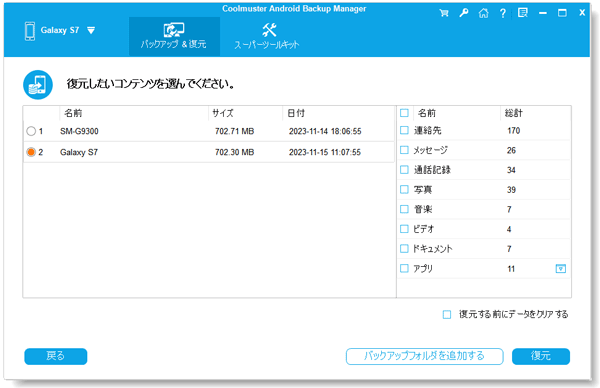Check the ドキュメント checkbox
Viewport: 600px width, 388px height.
pyautogui.click(x=404, y=248)
